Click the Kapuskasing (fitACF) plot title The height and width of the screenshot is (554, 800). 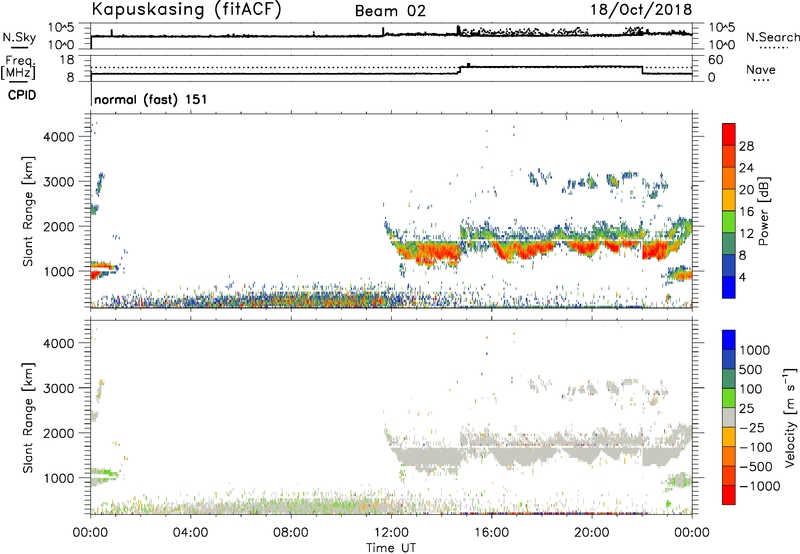(186, 9)
